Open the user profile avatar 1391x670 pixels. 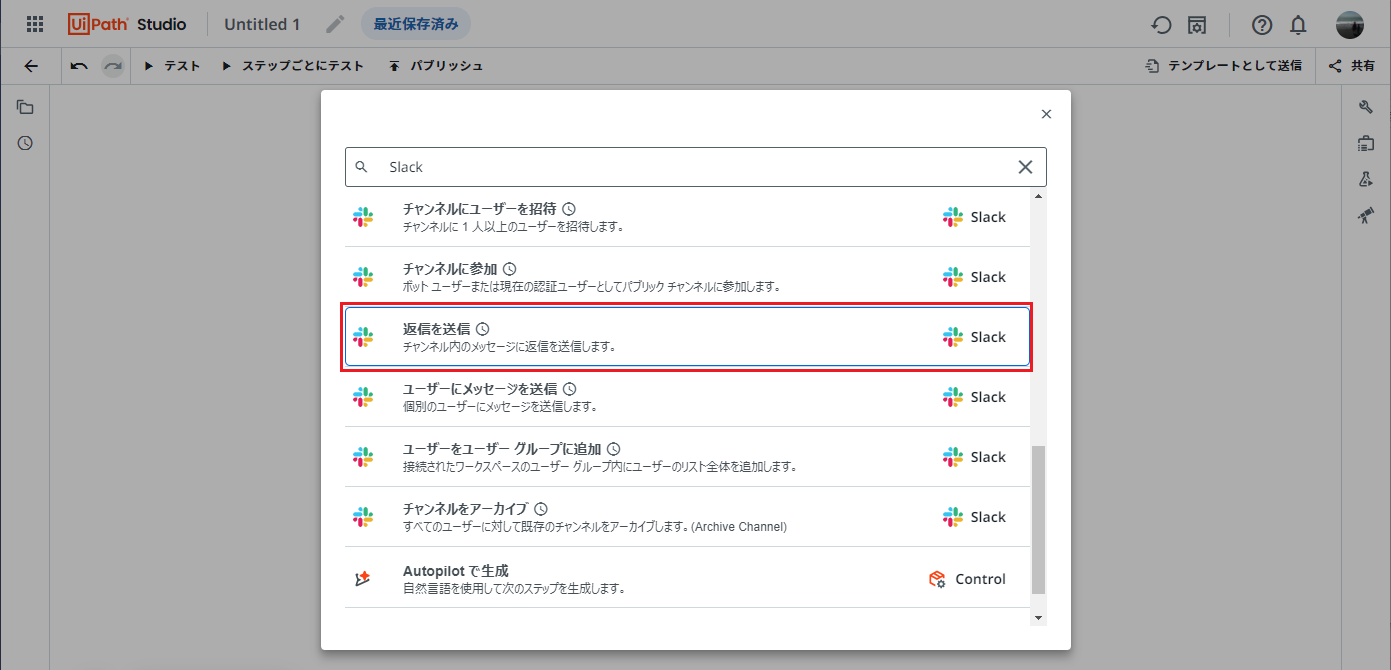click(x=1350, y=25)
